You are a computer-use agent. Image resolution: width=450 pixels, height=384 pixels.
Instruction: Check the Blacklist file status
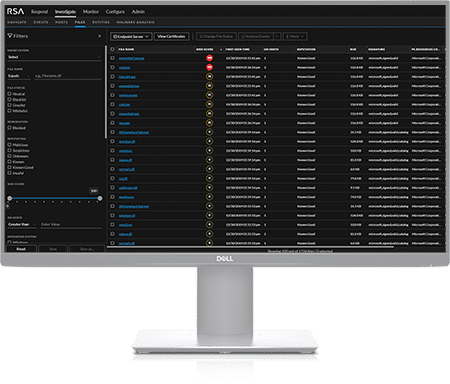9,99
